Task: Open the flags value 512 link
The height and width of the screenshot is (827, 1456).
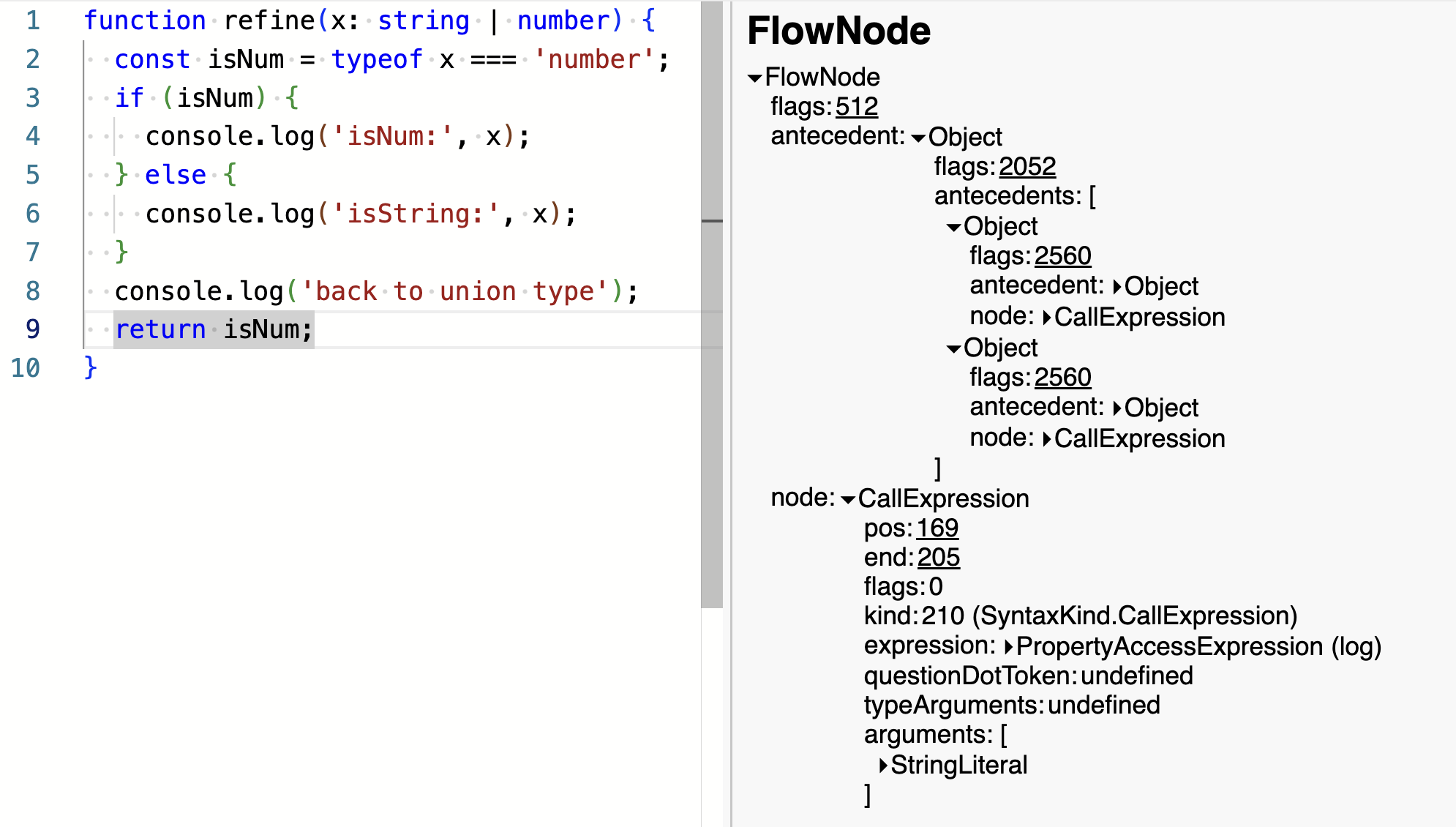Action: [x=857, y=107]
